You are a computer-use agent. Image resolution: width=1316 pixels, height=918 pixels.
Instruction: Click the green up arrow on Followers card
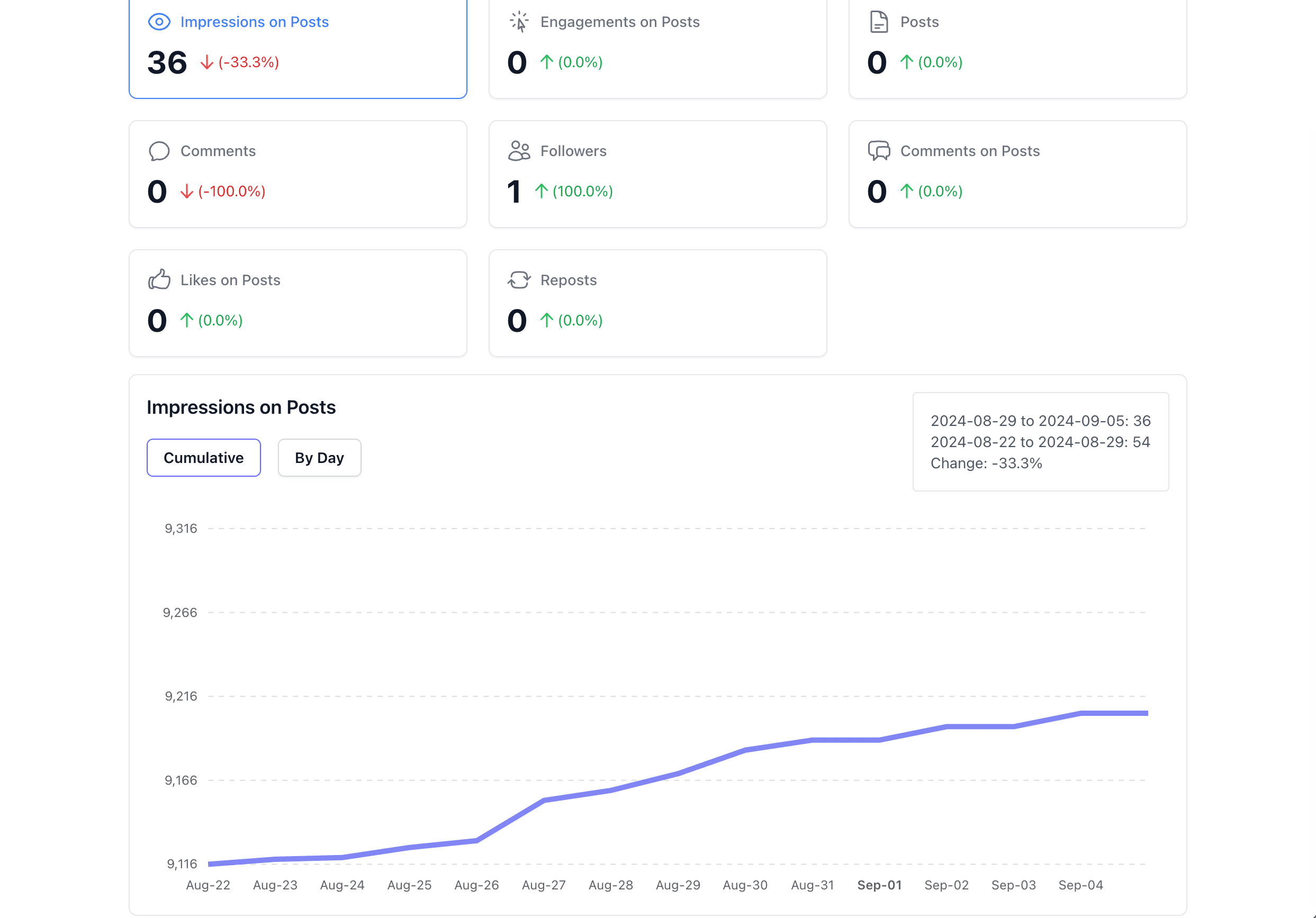[541, 192]
